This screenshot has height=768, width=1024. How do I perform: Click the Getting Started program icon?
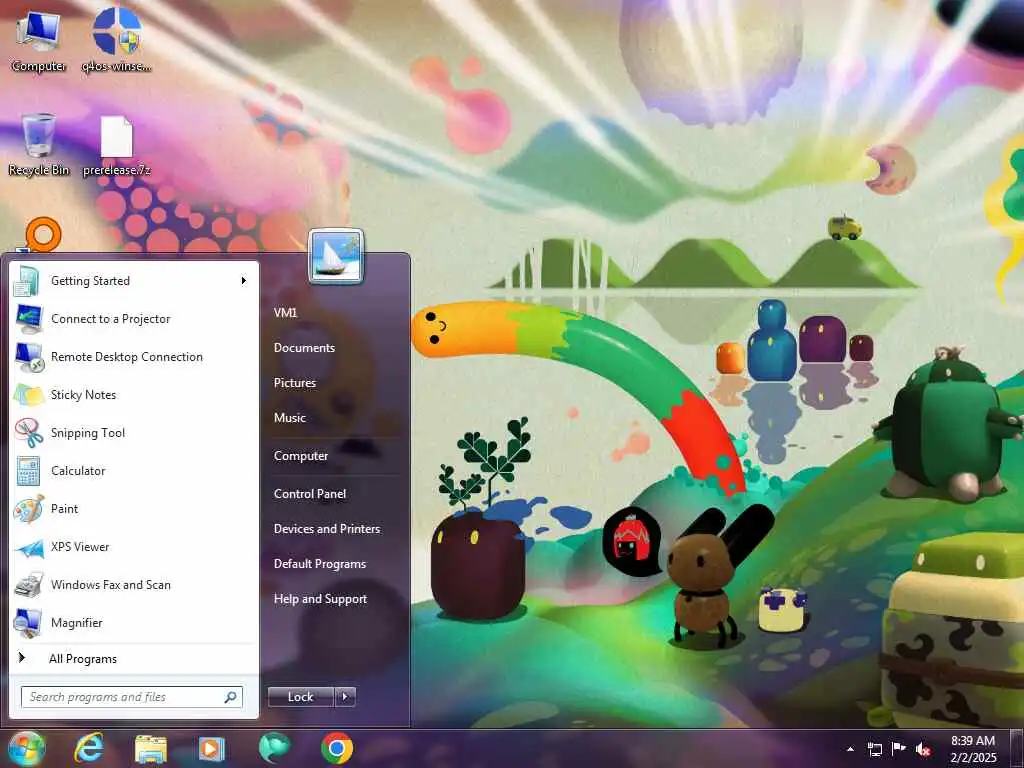(29, 281)
